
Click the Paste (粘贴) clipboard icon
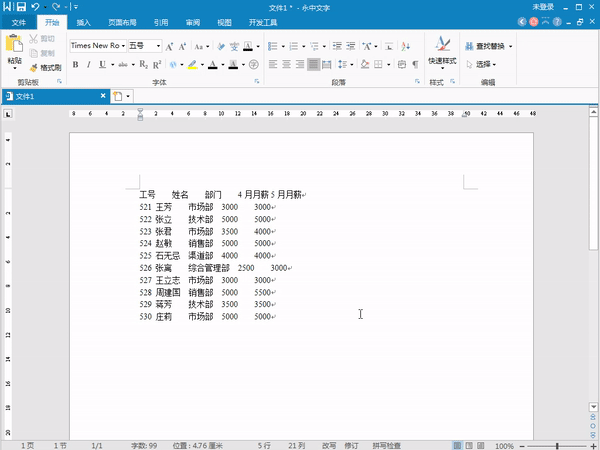(x=14, y=43)
